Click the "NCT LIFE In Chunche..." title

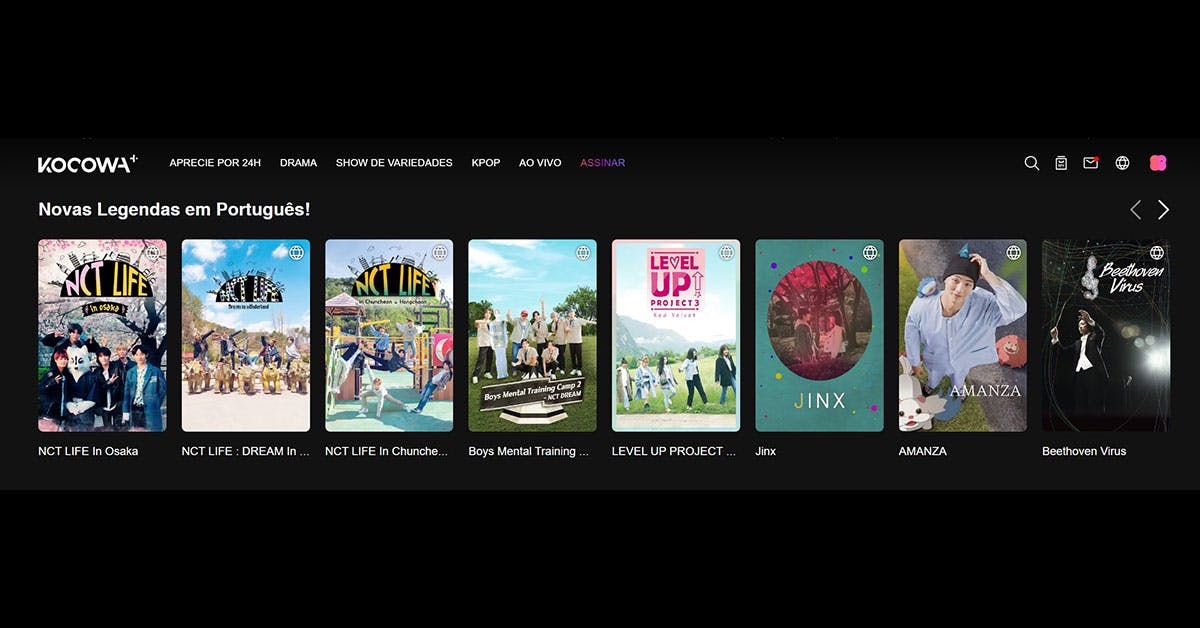387,451
